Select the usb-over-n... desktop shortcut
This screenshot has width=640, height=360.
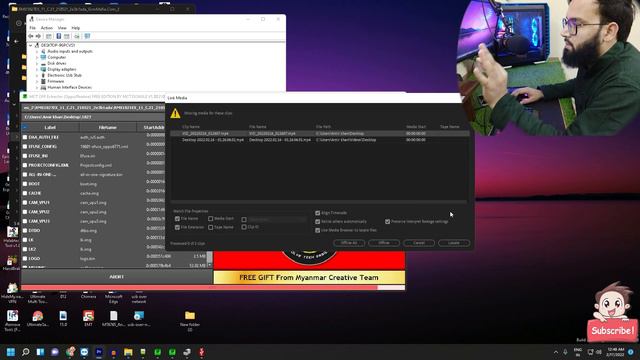(x=139, y=318)
